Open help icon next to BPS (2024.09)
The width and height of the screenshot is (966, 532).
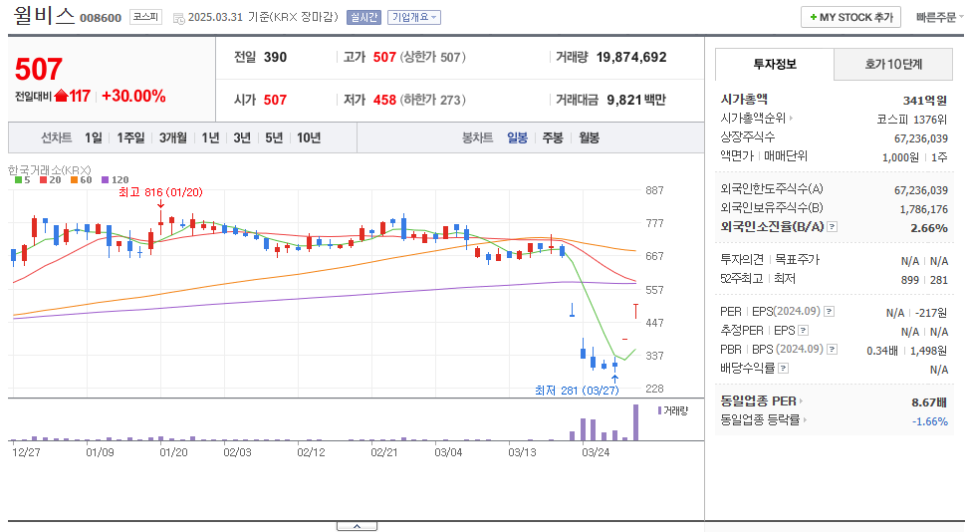click(832, 349)
